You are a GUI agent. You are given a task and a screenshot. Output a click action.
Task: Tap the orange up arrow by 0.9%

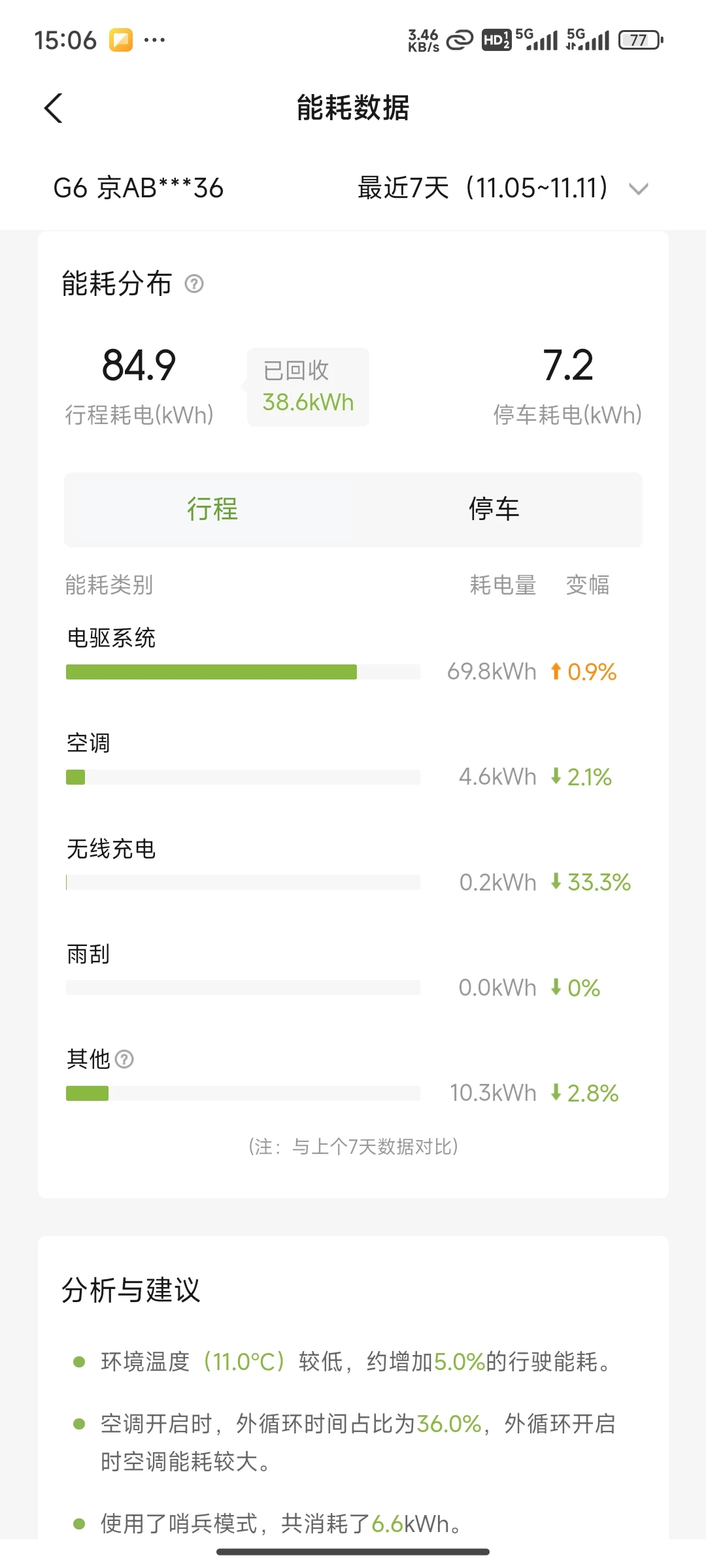point(556,671)
